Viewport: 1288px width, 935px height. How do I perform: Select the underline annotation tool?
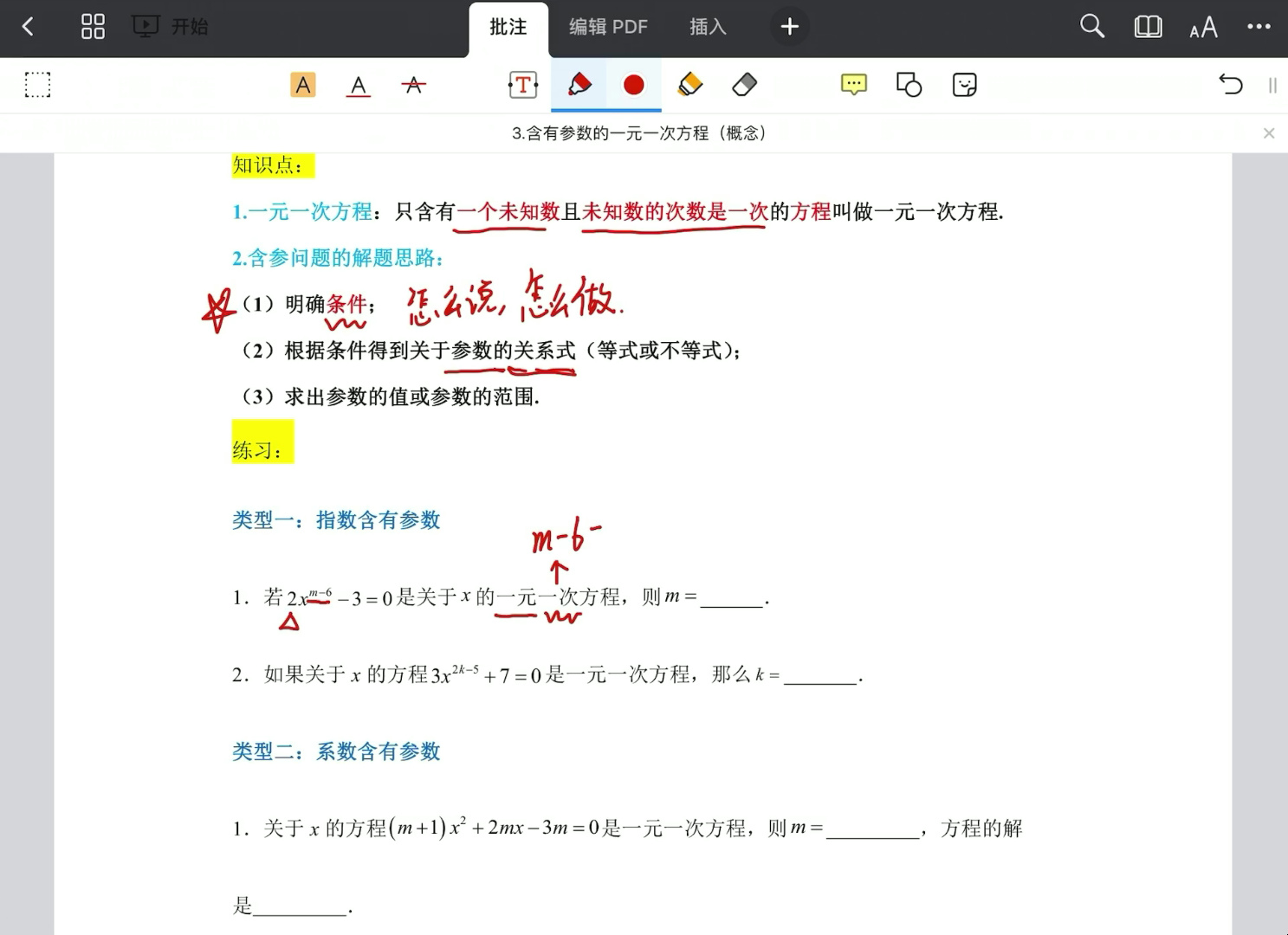[x=359, y=85]
